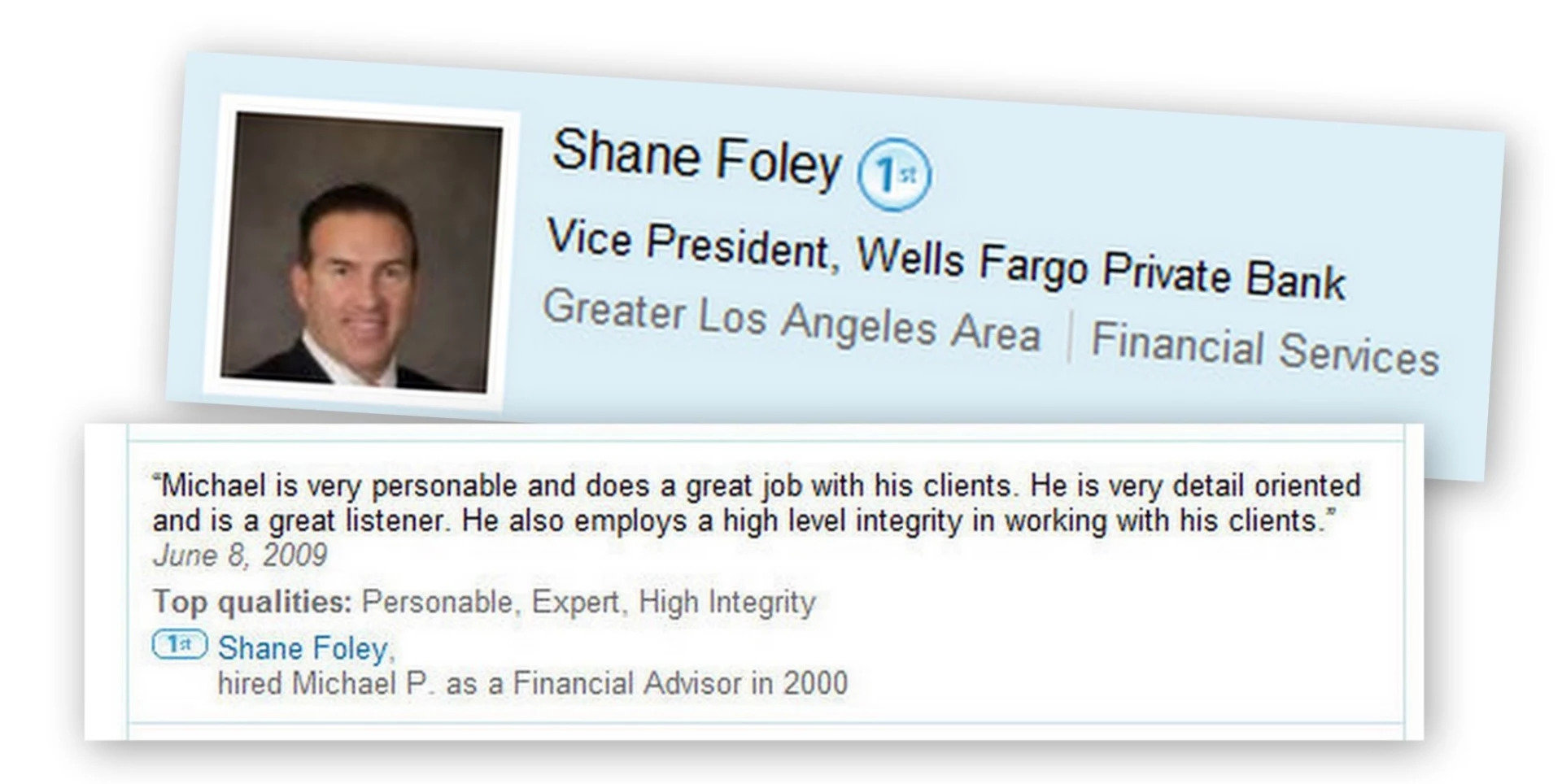Screen dimensions: 1562x784
Task: Select the Greater Los Angeles Area location
Action: (791, 321)
